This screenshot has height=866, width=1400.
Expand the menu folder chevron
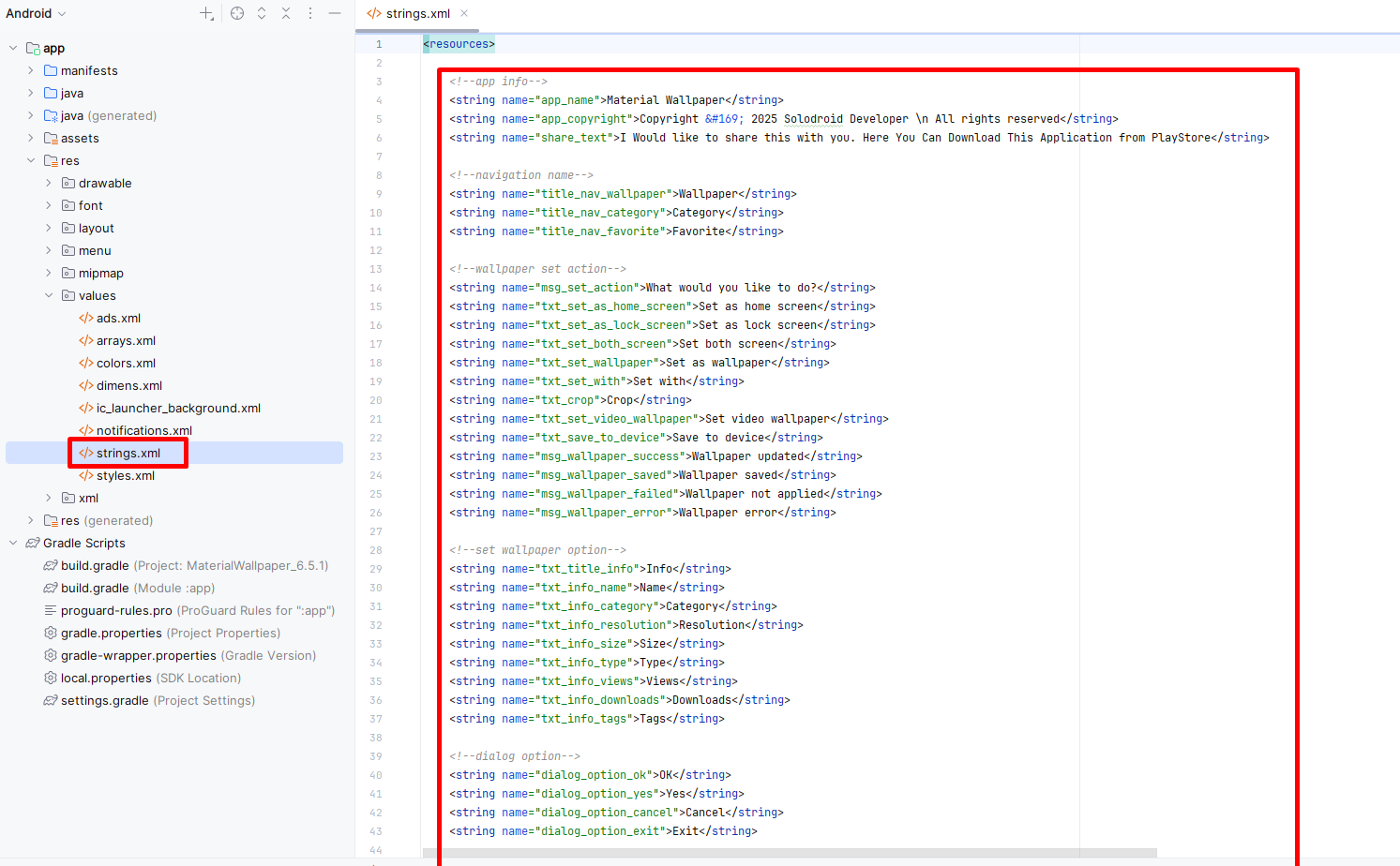point(49,250)
